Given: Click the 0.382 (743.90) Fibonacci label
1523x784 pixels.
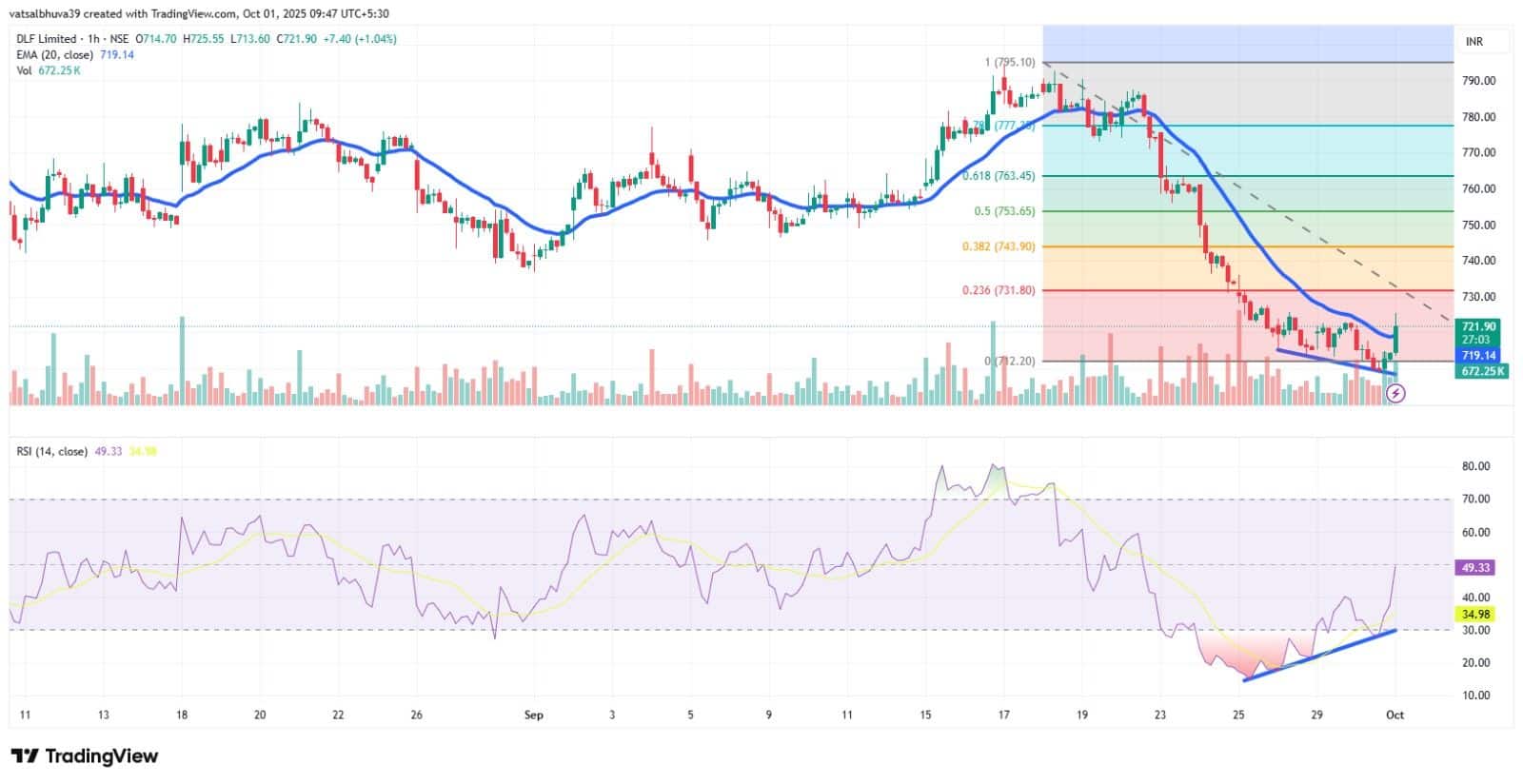Looking at the screenshot, I should coord(998,246).
